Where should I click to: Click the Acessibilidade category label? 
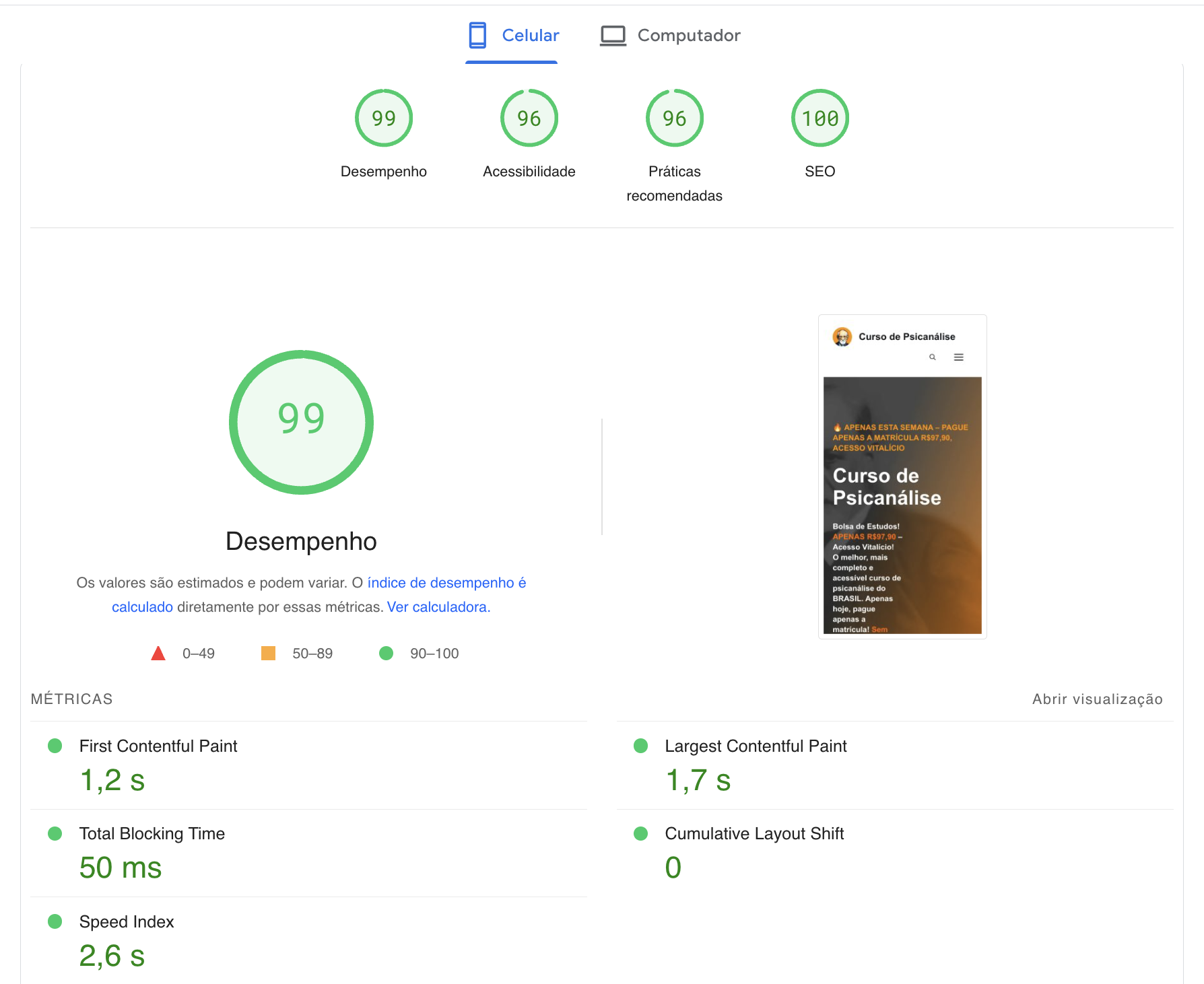529,172
